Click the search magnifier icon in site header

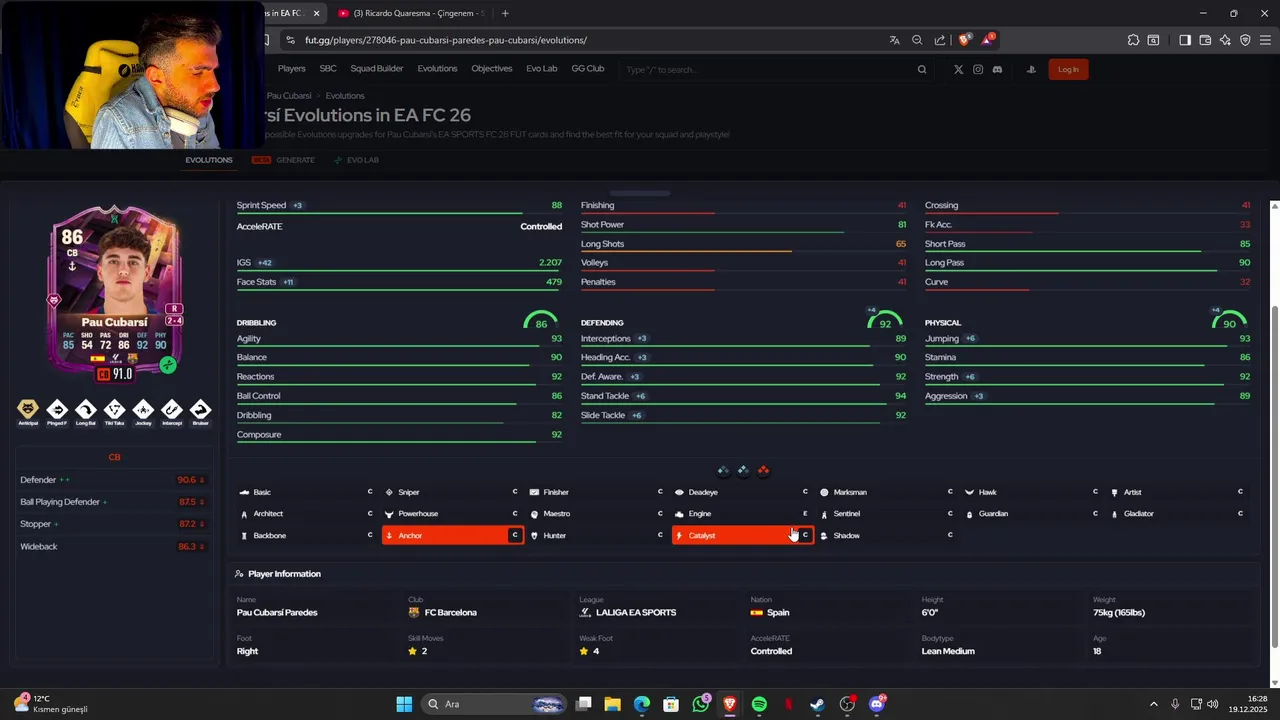click(922, 69)
